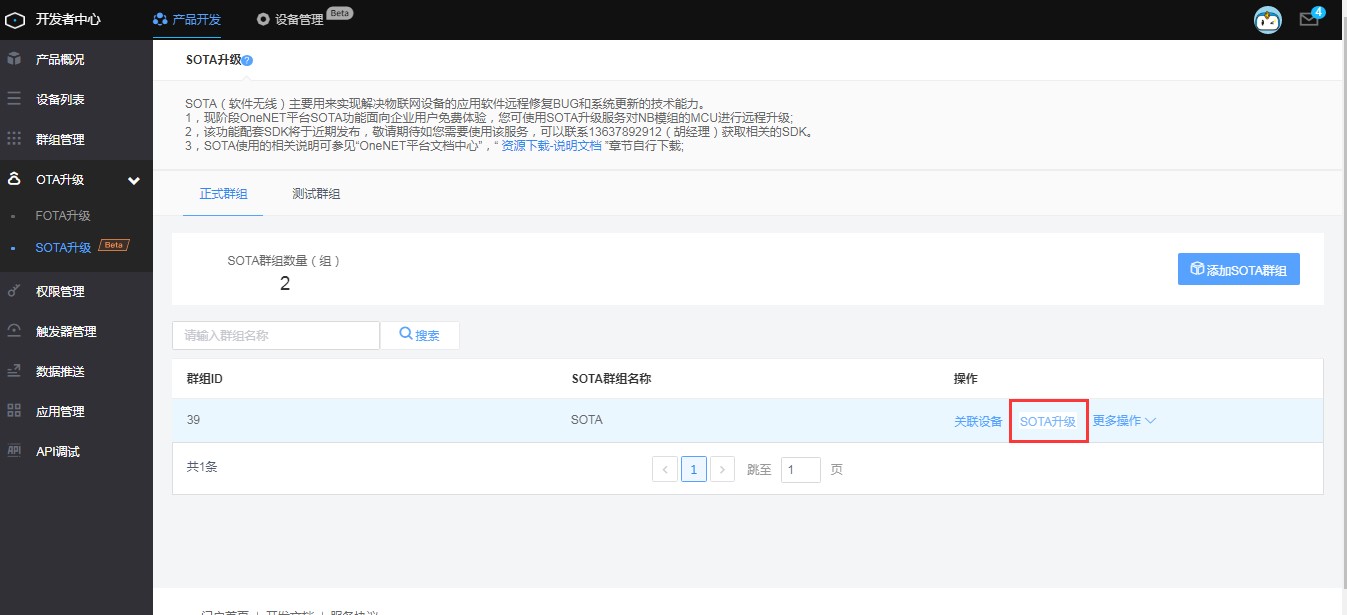This screenshot has height=615, width=1347.
Task: Go to next page arrow in pagination
Action: pyautogui.click(x=723, y=469)
